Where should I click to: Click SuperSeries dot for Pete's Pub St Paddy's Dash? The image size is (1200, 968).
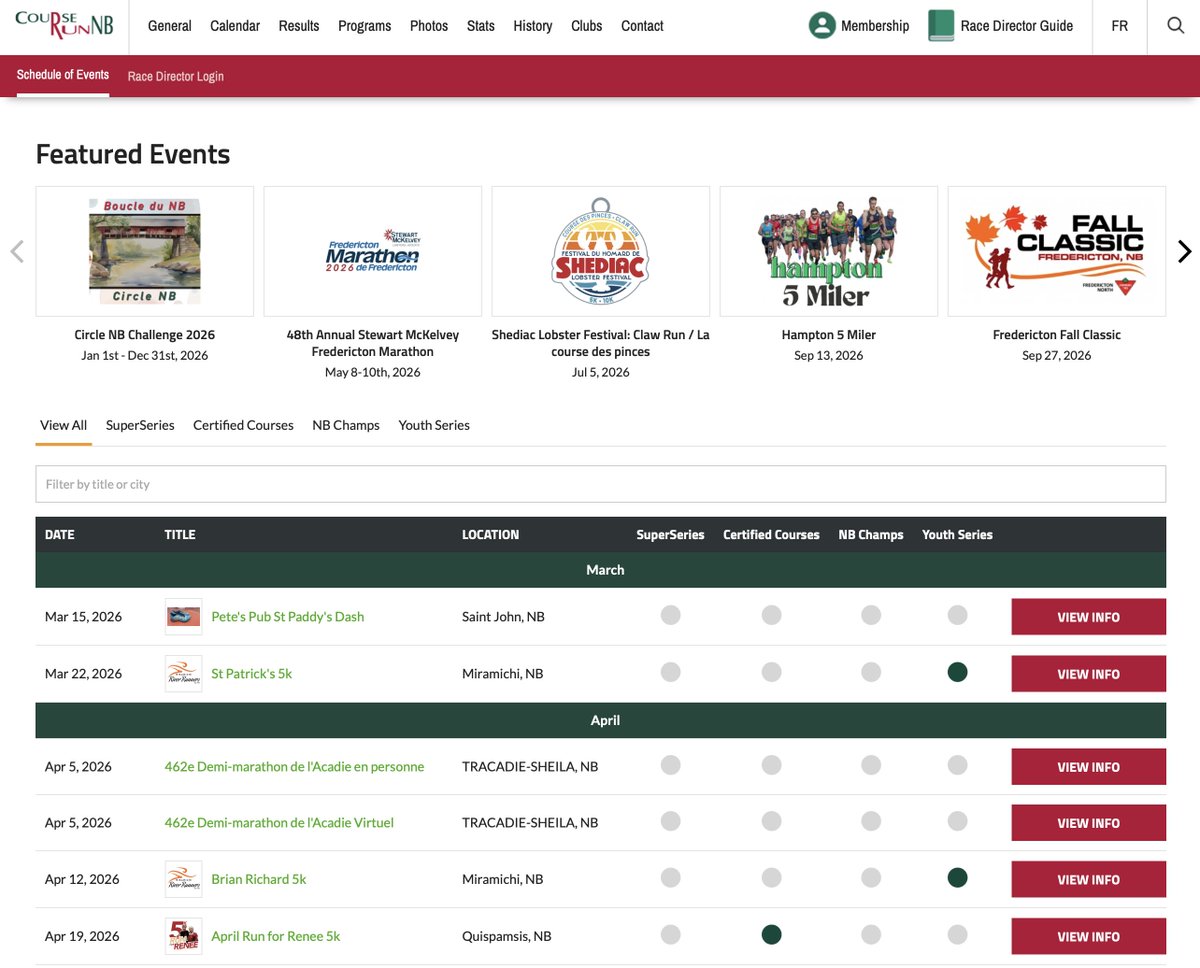click(x=670, y=615)
